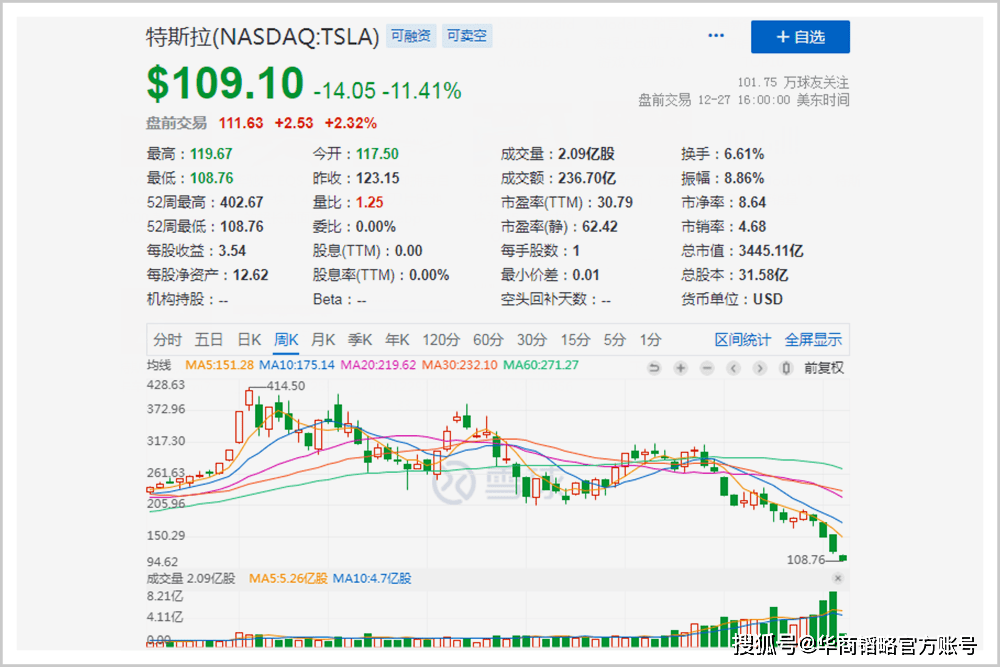Click the MA10:175.14 moving average legend
Viewport: 1000px width, 667px height.
(x=297, y=365)
